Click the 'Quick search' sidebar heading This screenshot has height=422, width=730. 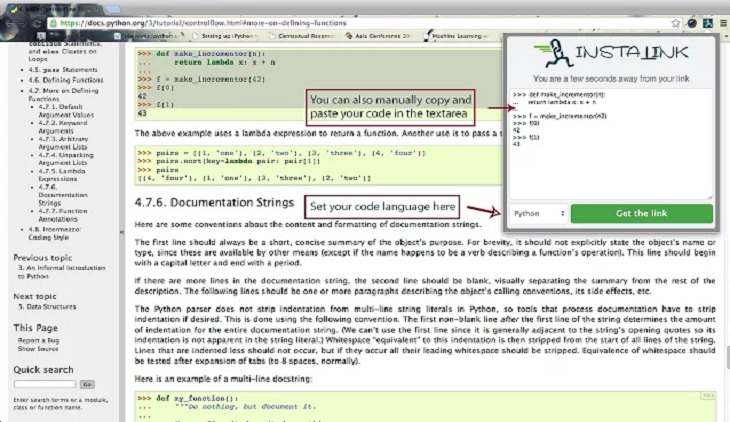43,370
